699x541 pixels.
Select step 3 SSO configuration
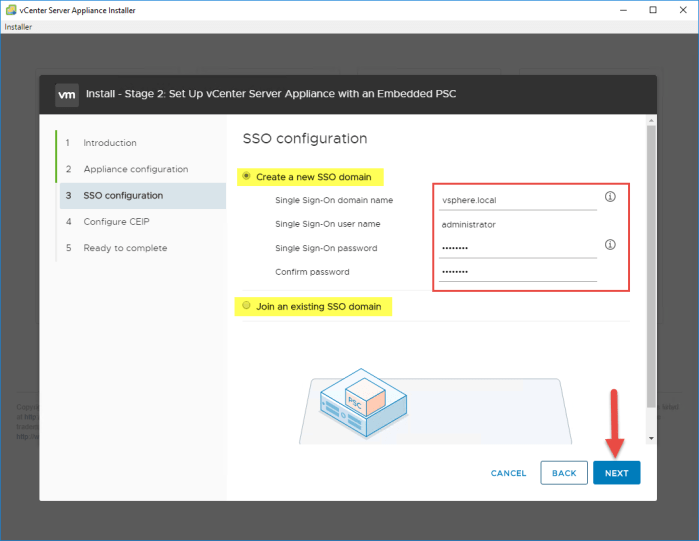point(143,196)
